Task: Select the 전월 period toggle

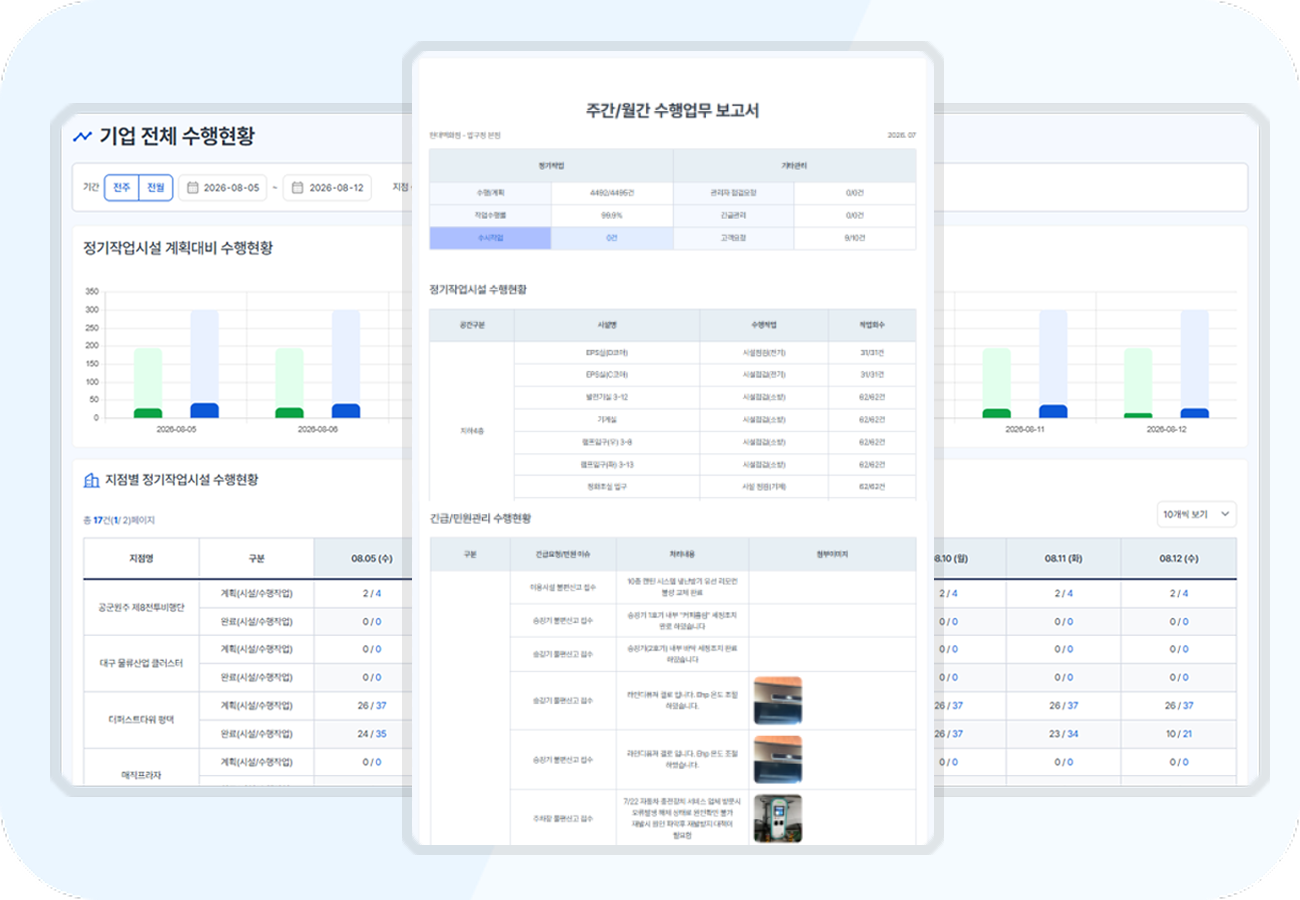Action: (x=155, y=188)
